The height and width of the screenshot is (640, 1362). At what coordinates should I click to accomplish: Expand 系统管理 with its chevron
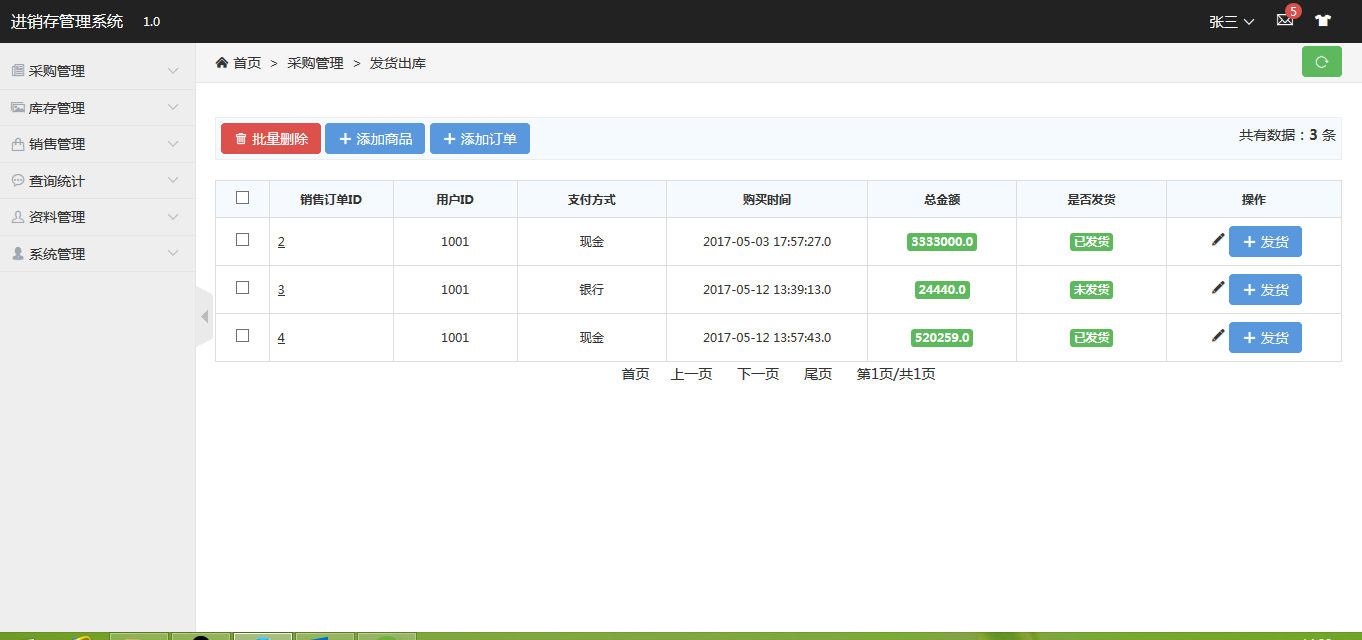click(173, 253)
